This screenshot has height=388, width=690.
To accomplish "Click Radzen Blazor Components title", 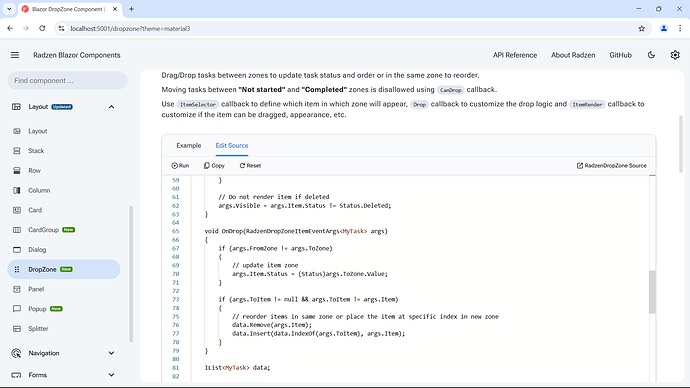I will (77, 55).
